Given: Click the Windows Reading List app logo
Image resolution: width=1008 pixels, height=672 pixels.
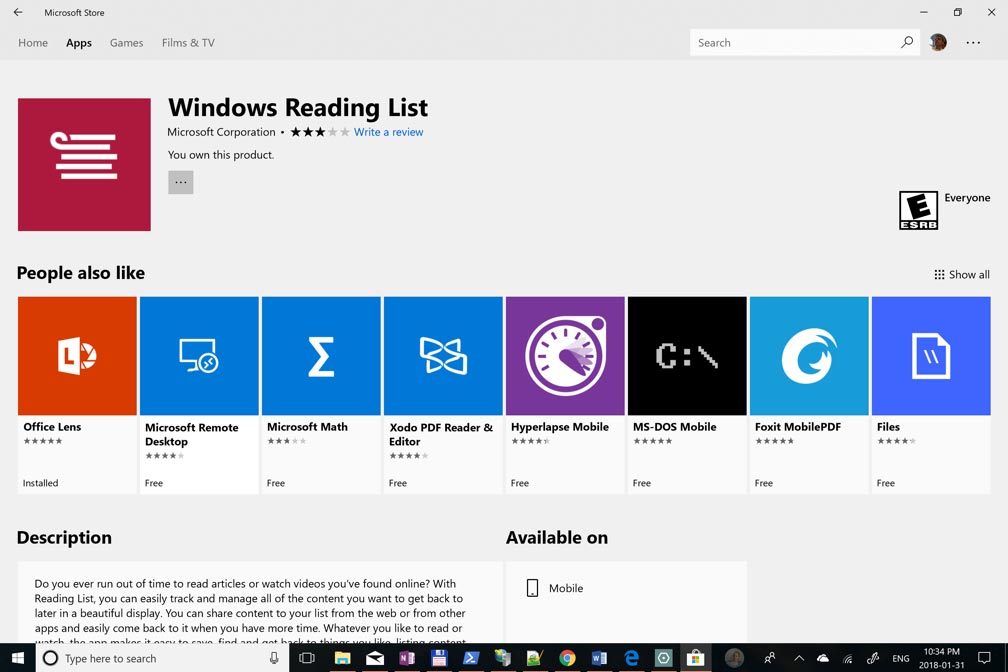Looking at the screenshot, I should click(84, 165).
